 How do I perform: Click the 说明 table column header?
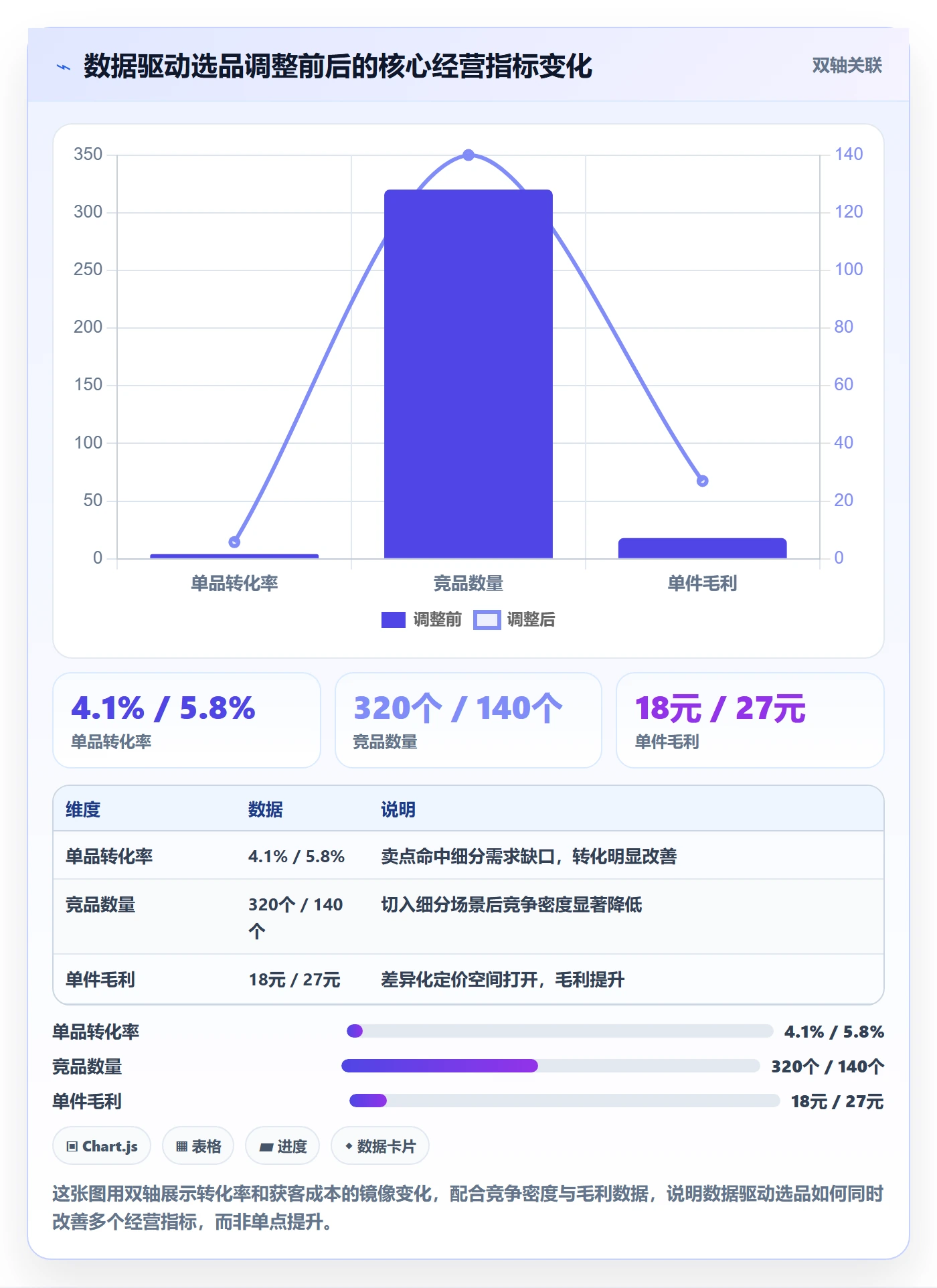[x=398, y=809]
